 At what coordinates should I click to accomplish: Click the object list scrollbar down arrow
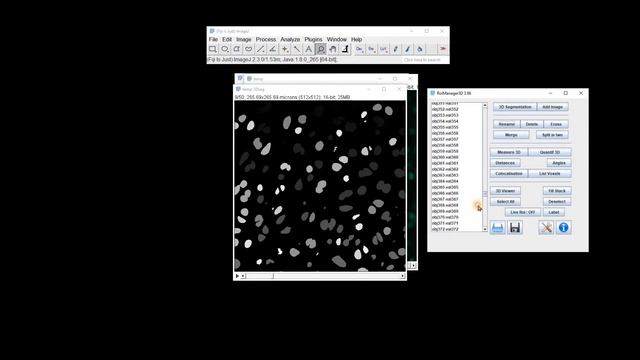(x=485, y=229)
